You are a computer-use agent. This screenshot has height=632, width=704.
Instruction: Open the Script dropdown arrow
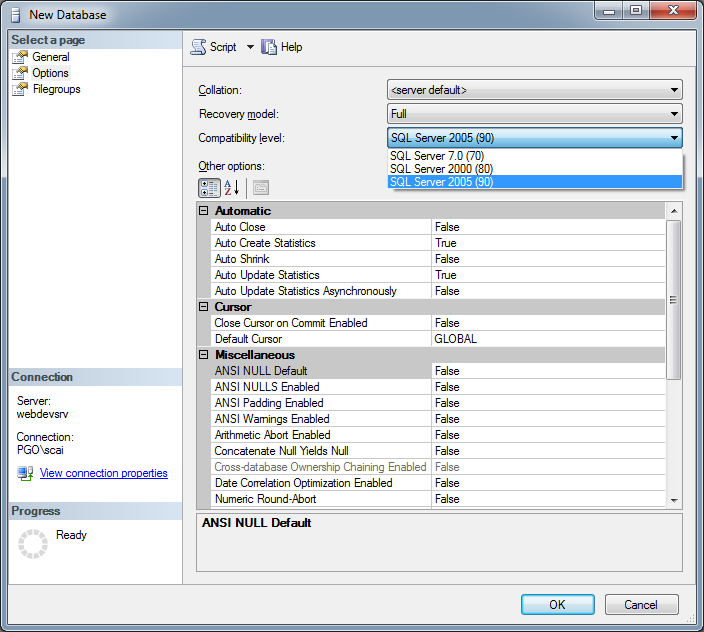(250, 47)
